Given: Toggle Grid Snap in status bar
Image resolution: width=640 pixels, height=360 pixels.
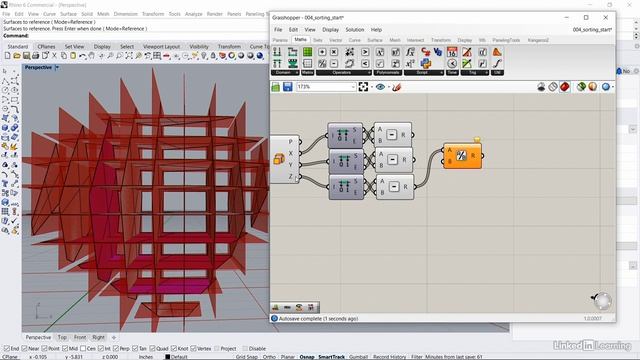Looking at the screenshot, I should (247, 357).
